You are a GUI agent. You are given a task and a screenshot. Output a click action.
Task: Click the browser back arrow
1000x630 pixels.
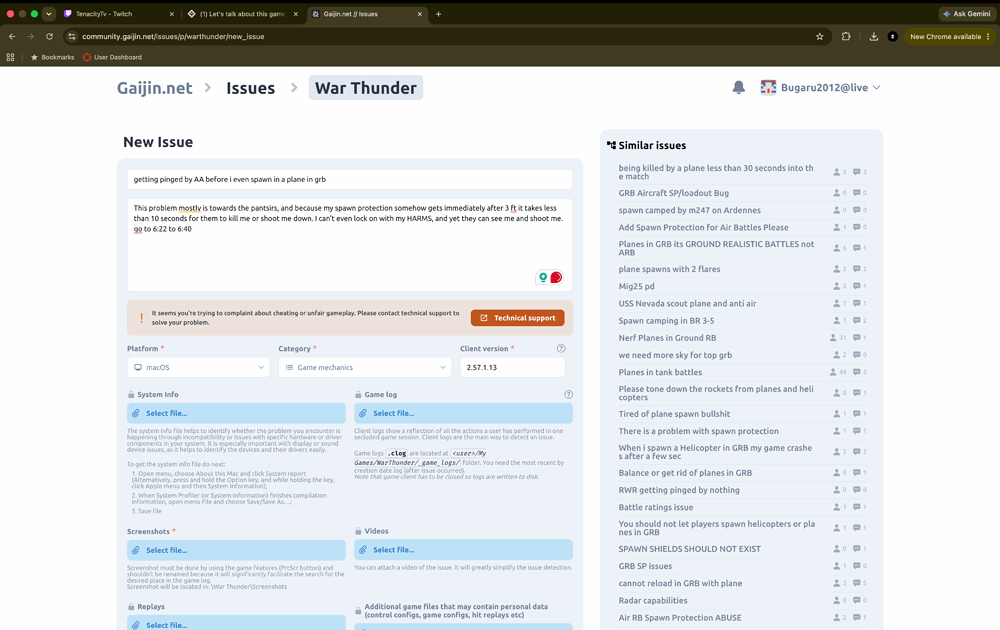[x=12, y=36]
